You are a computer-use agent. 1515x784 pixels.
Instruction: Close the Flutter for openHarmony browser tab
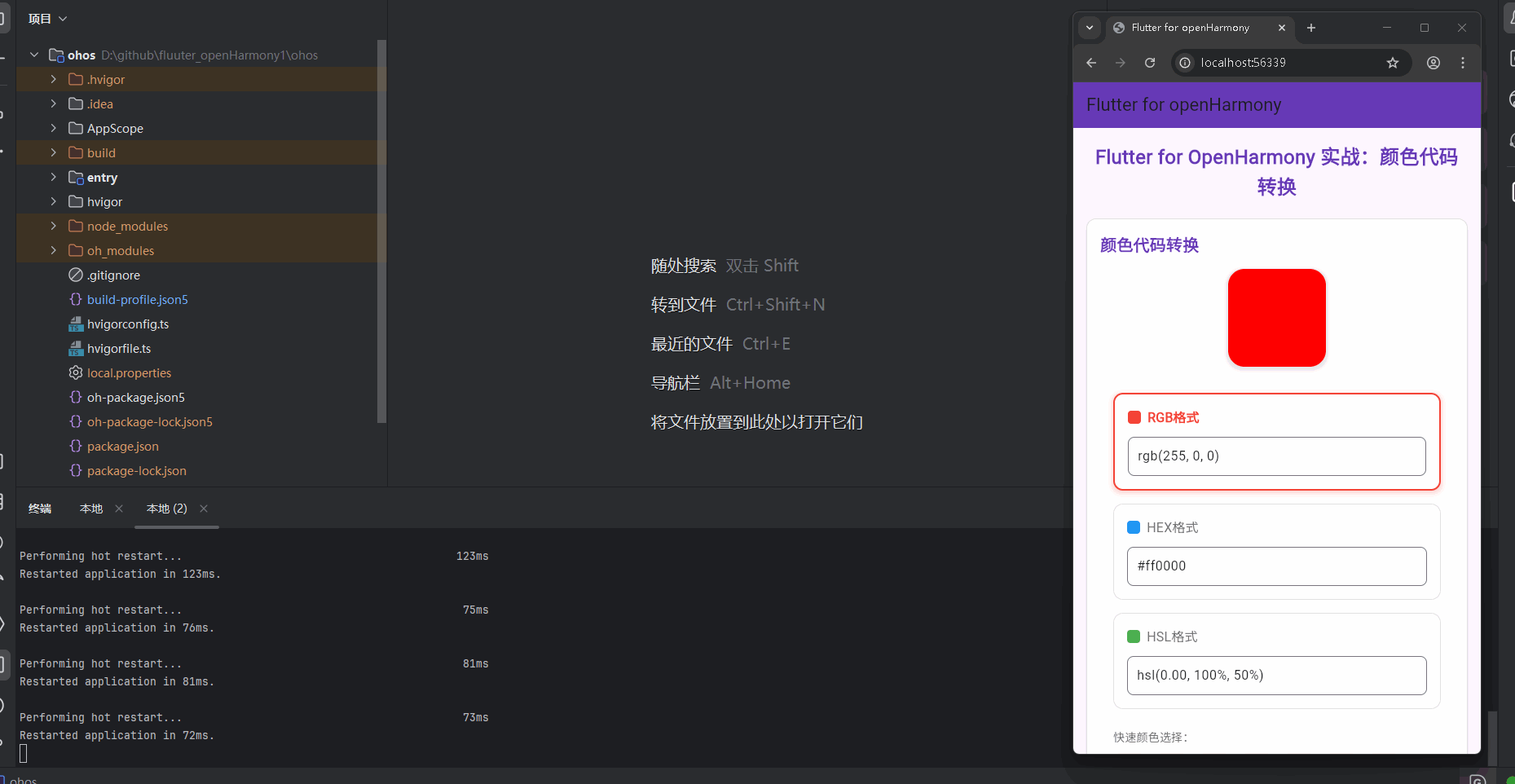pyautogui.click(x=1282, y=28)
